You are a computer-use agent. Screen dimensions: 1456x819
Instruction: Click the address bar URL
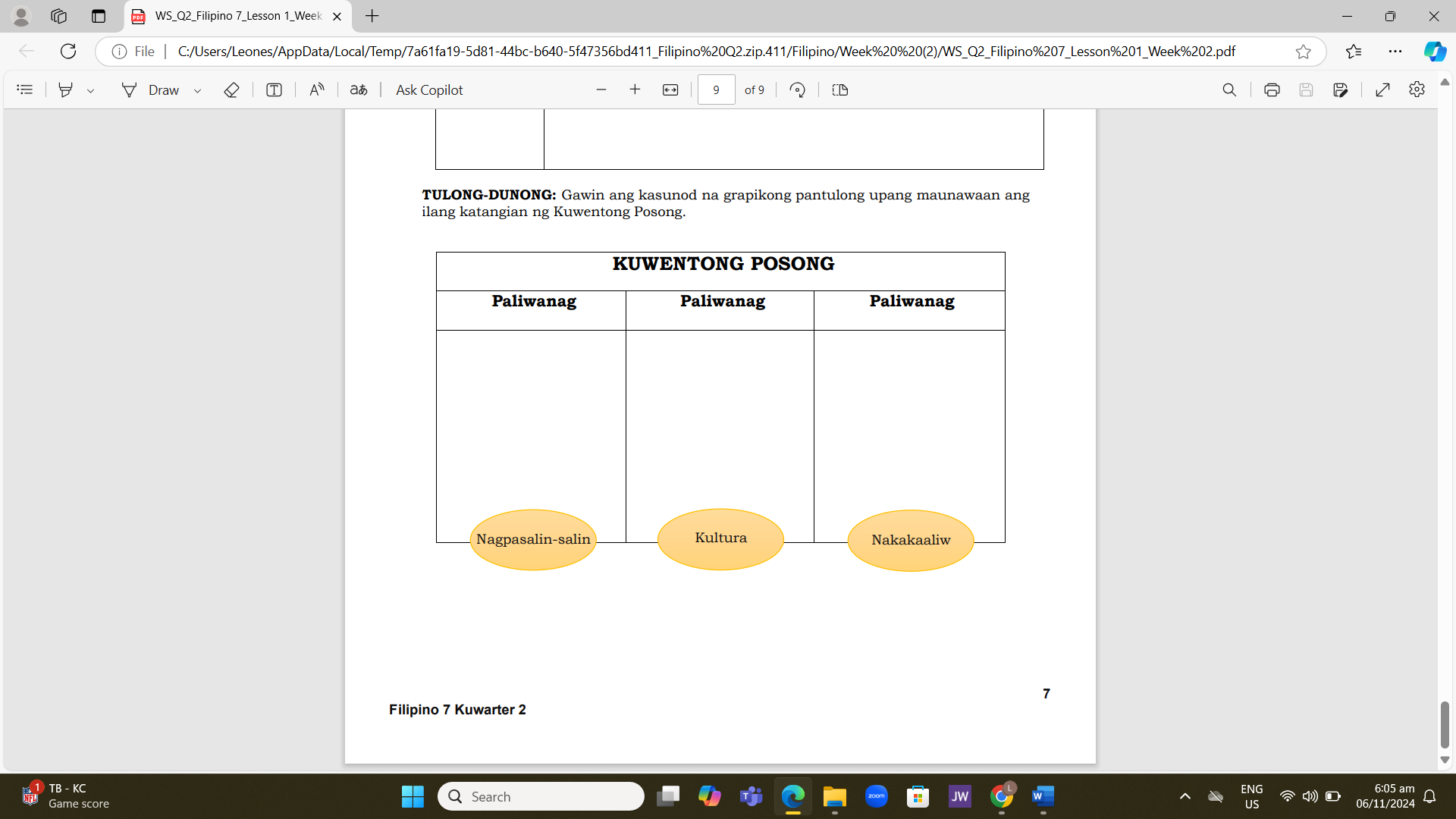click(x=706, y=51)
